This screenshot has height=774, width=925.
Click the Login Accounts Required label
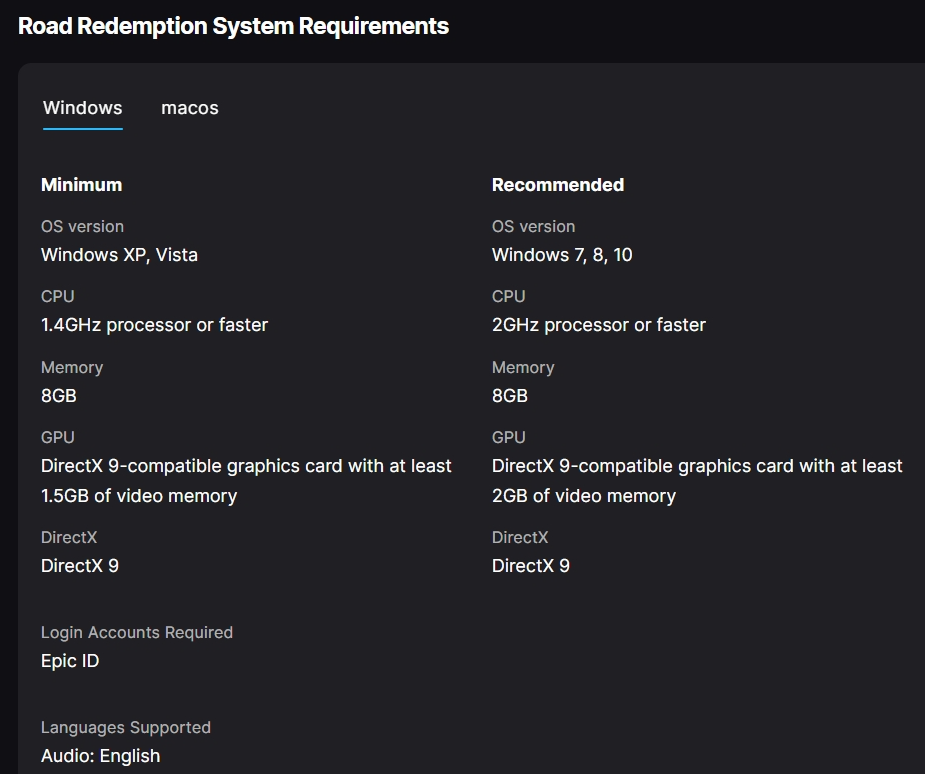coord(137,632)
